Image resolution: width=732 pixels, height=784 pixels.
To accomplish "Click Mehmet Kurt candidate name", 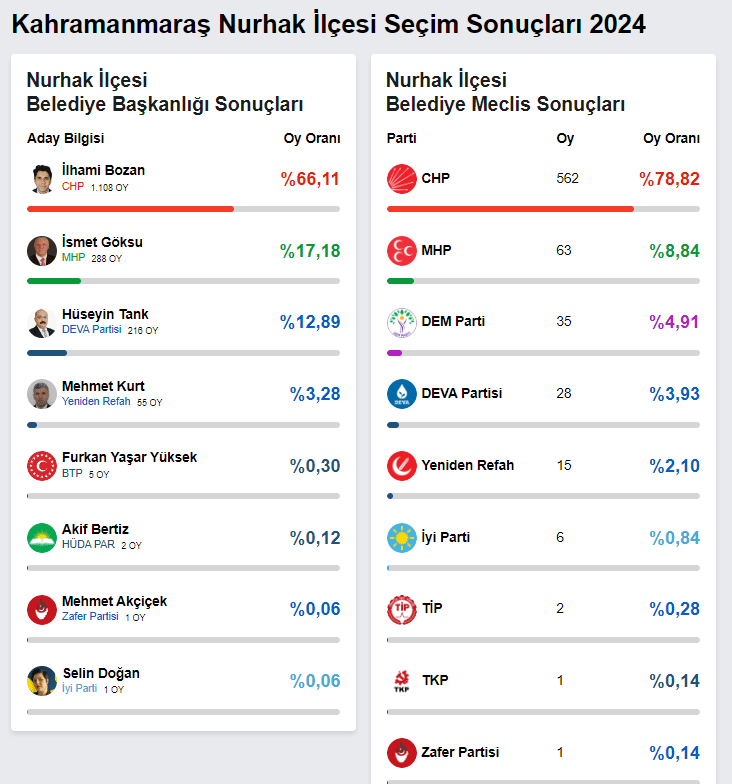I will [103, 386].
